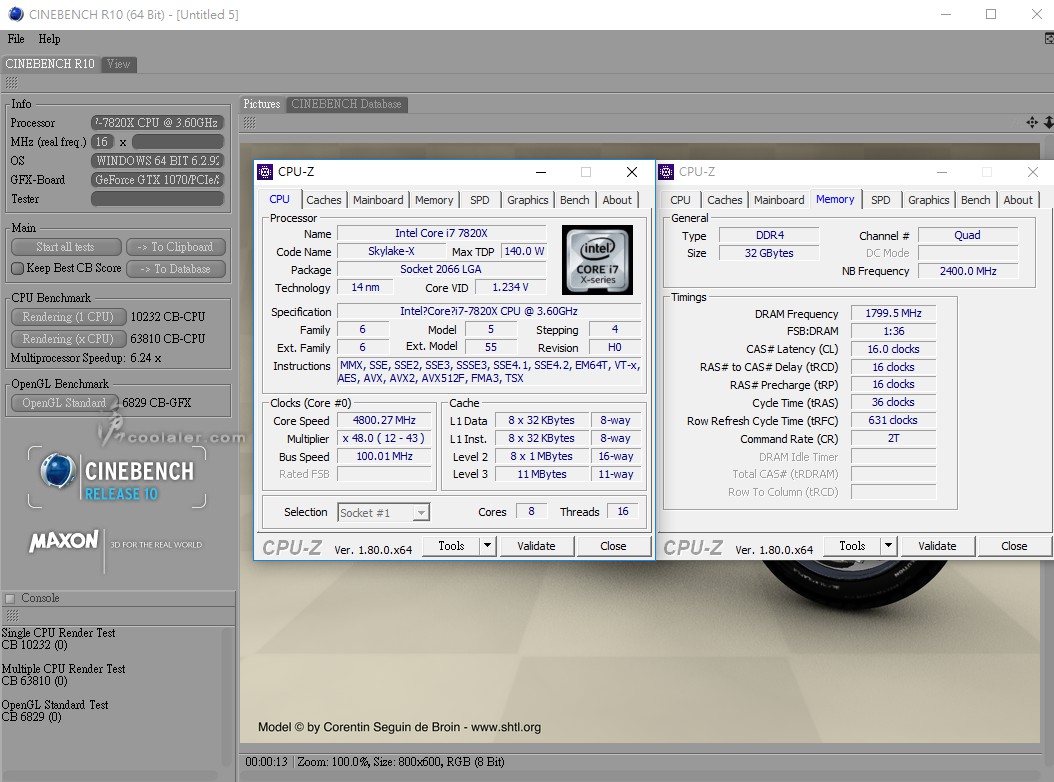Click the up-down arrow icon beside the move icon

1048,122
